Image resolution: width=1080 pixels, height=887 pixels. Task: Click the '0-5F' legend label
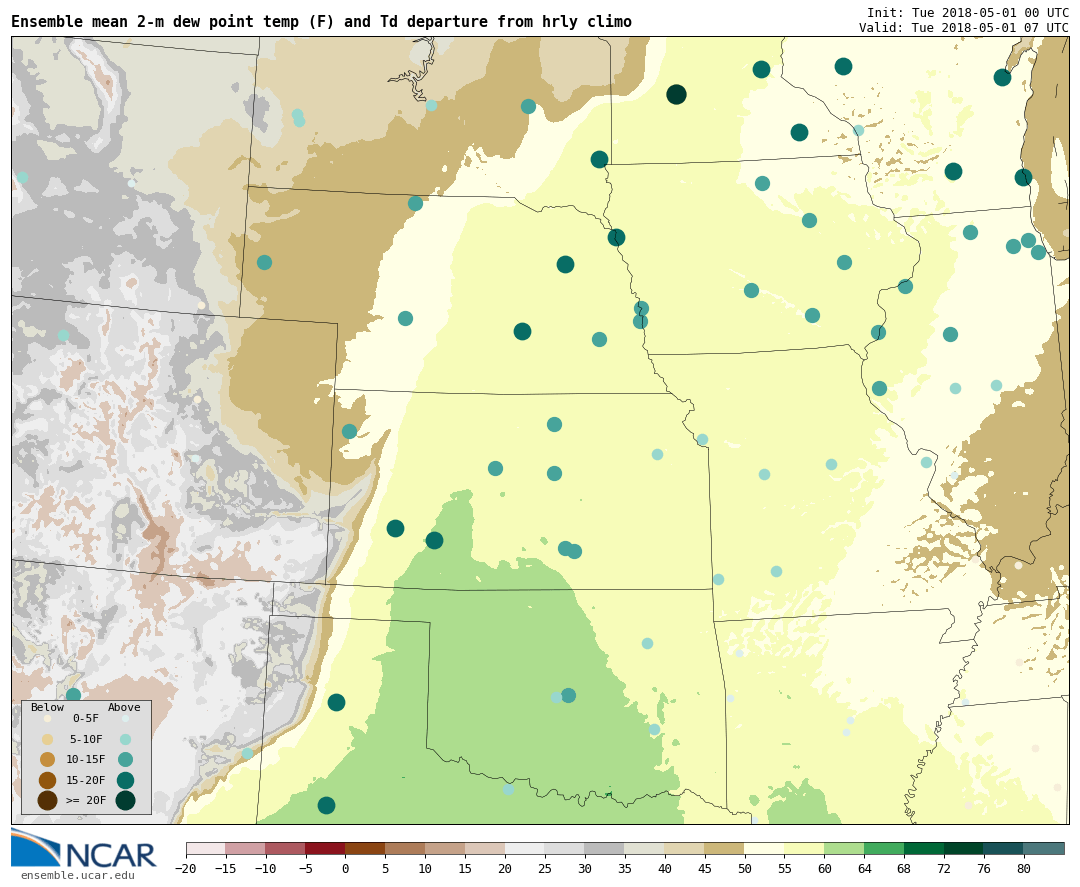(x=85, y=718)
